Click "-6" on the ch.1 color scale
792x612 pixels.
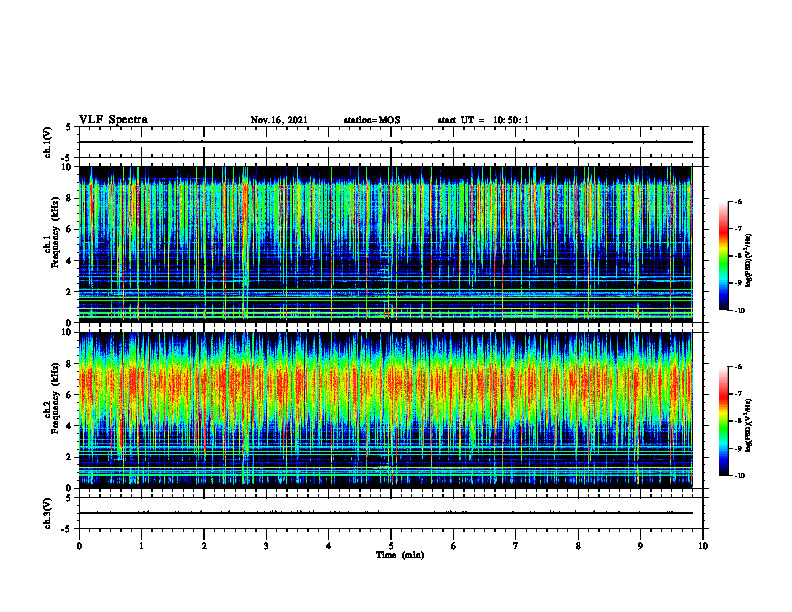pos(738,202)
